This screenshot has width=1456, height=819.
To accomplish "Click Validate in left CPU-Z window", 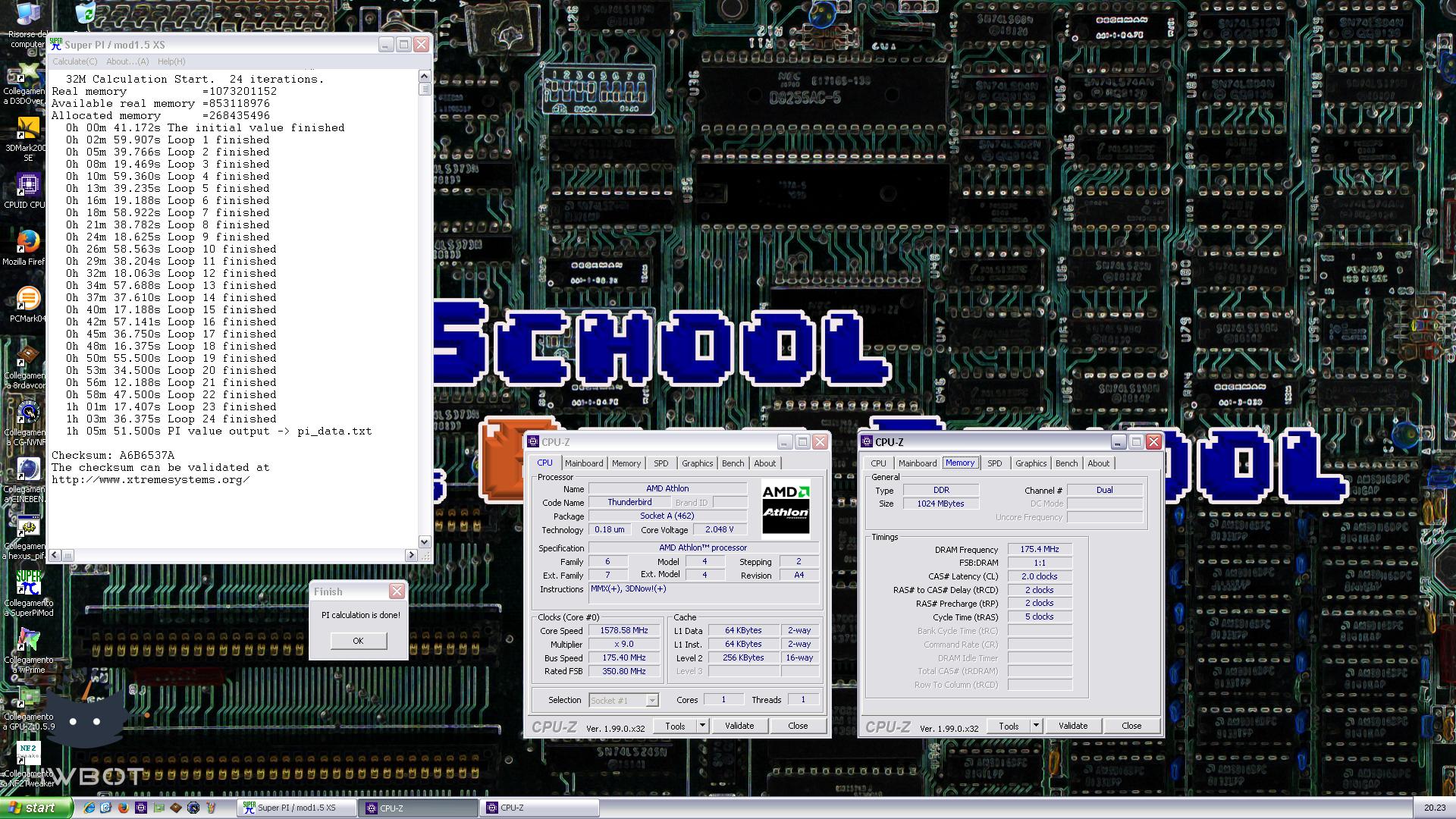I will tap(739, 726).
